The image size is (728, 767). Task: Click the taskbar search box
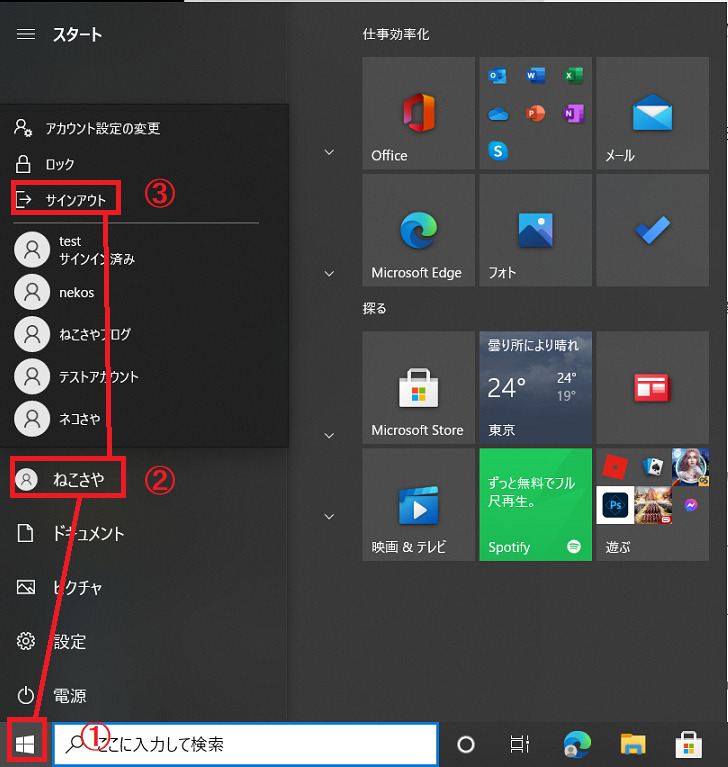pyautogui.click(x=246, y=744)
